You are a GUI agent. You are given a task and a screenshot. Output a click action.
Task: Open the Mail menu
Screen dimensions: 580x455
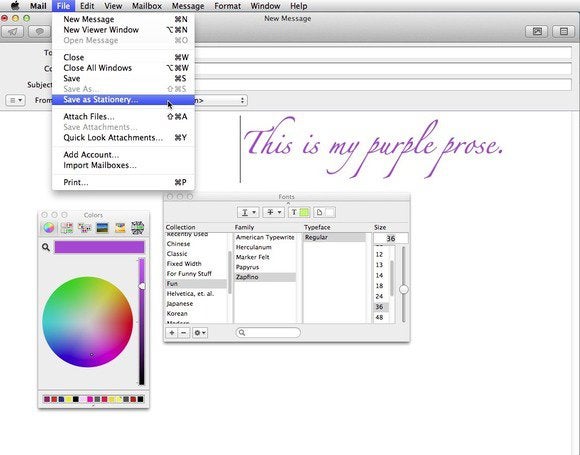click(38, 6)
